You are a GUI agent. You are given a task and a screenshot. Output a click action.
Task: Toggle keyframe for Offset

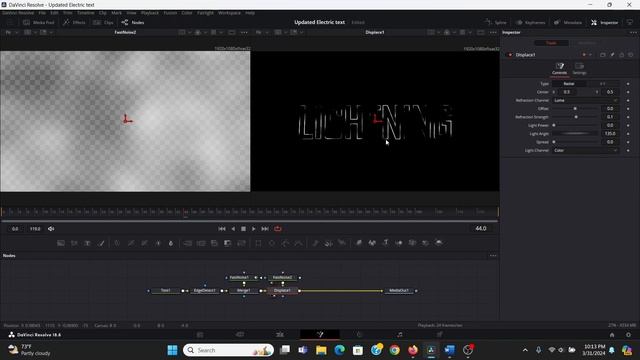pos(628,109)
